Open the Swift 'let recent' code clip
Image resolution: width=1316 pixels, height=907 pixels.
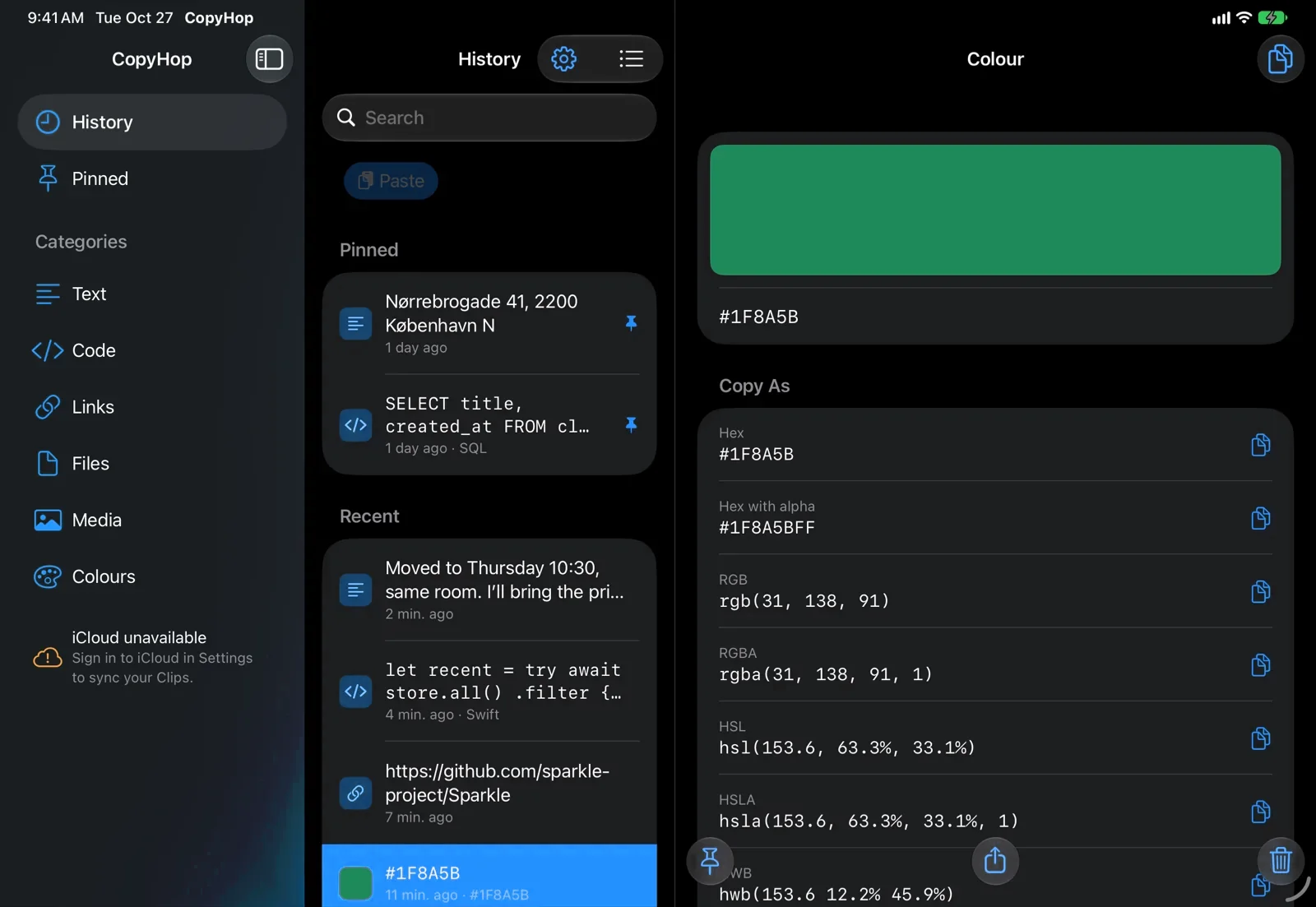(489, 691)
